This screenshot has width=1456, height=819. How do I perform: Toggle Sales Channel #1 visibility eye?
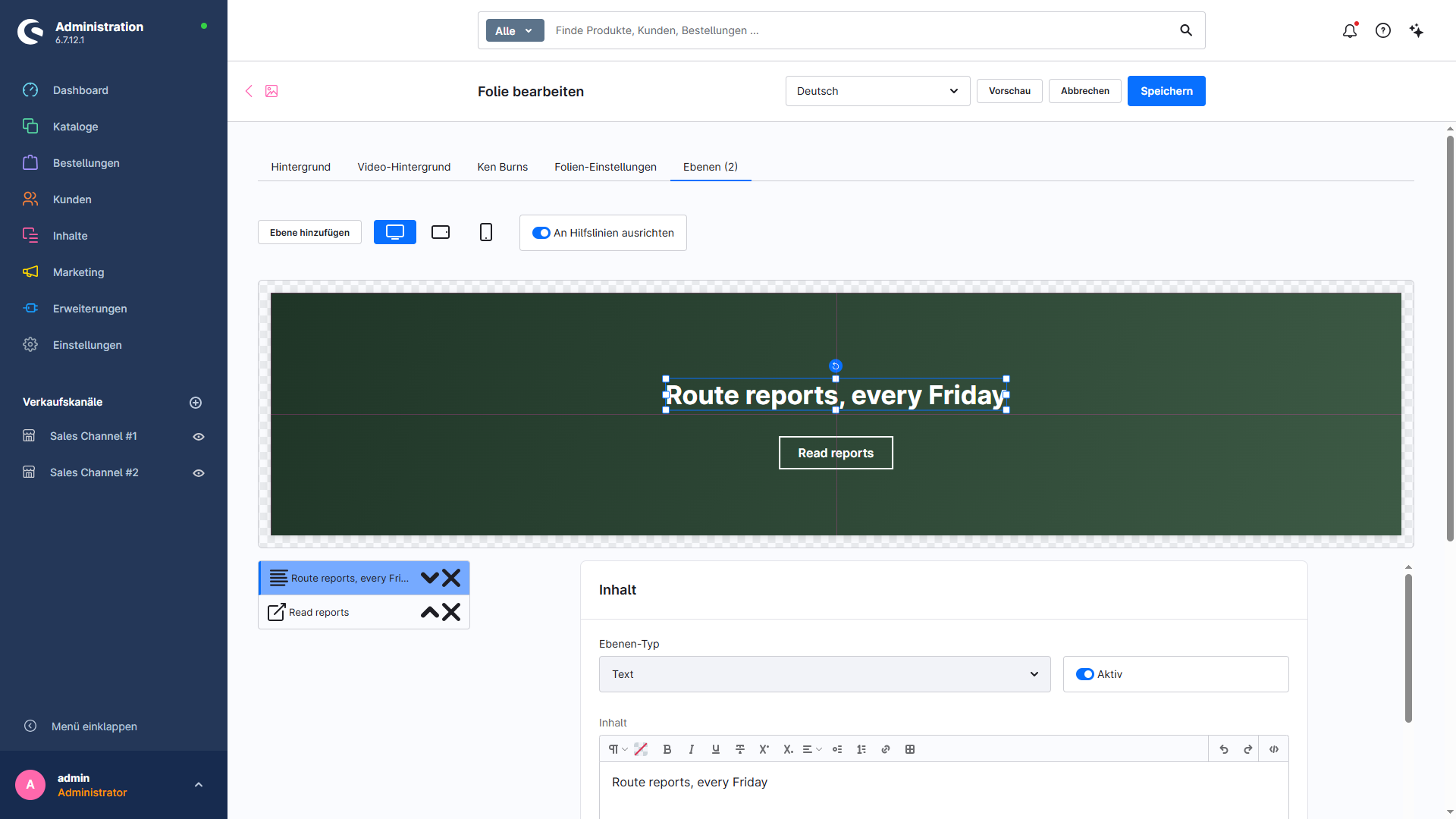pos(199,437)
